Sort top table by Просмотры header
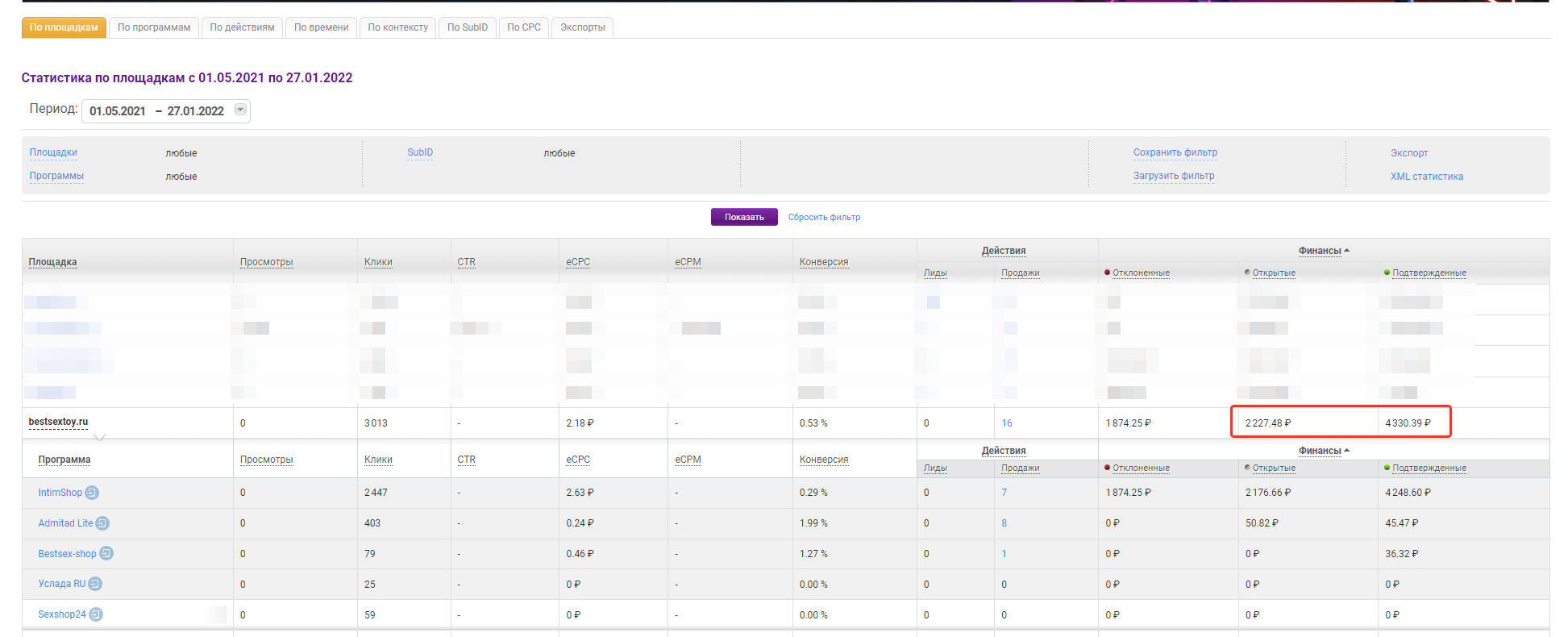The width and height of the screenshot is (1568, 637). [267, 262]
